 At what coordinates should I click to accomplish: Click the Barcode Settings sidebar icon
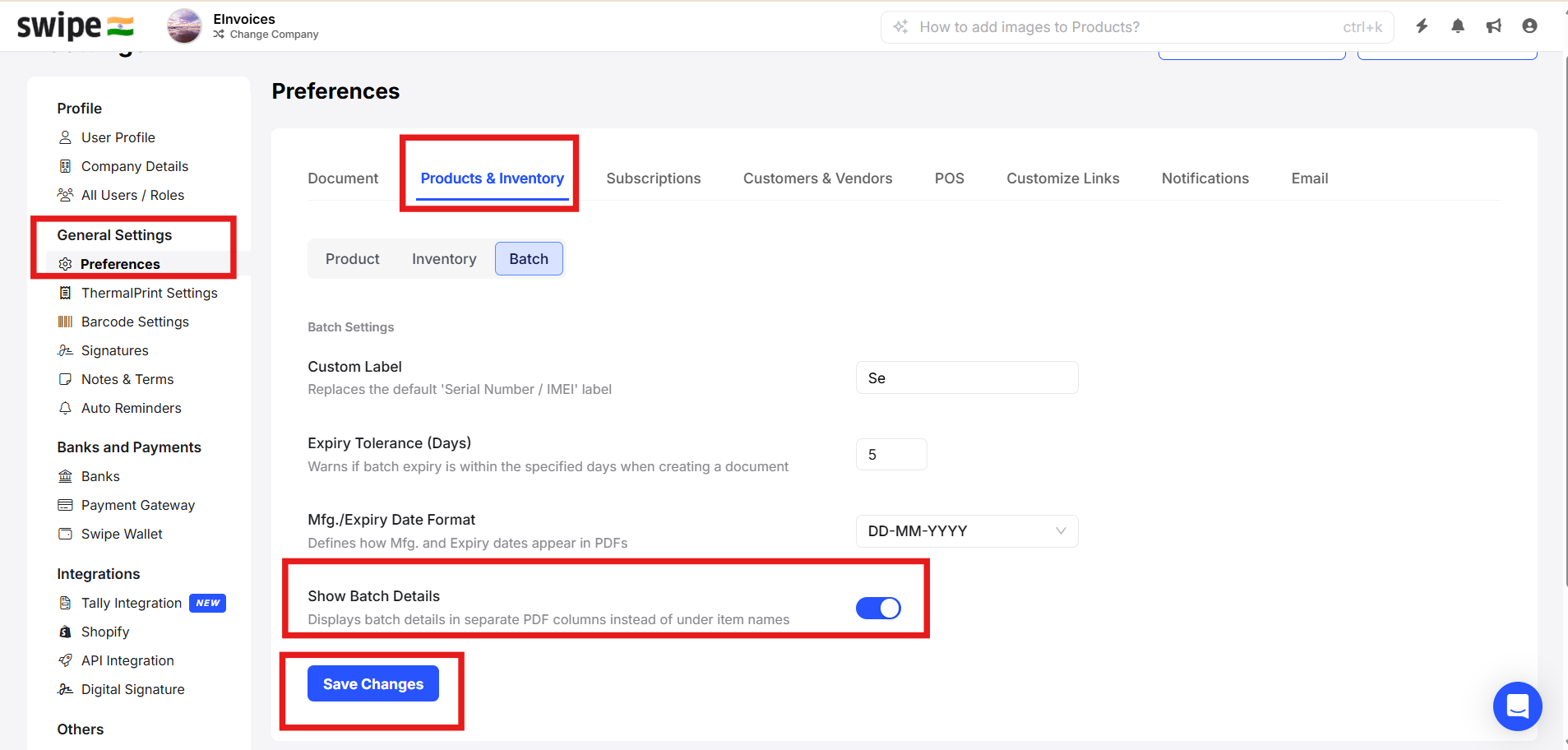pyautogui.click(x=65, y=322)
